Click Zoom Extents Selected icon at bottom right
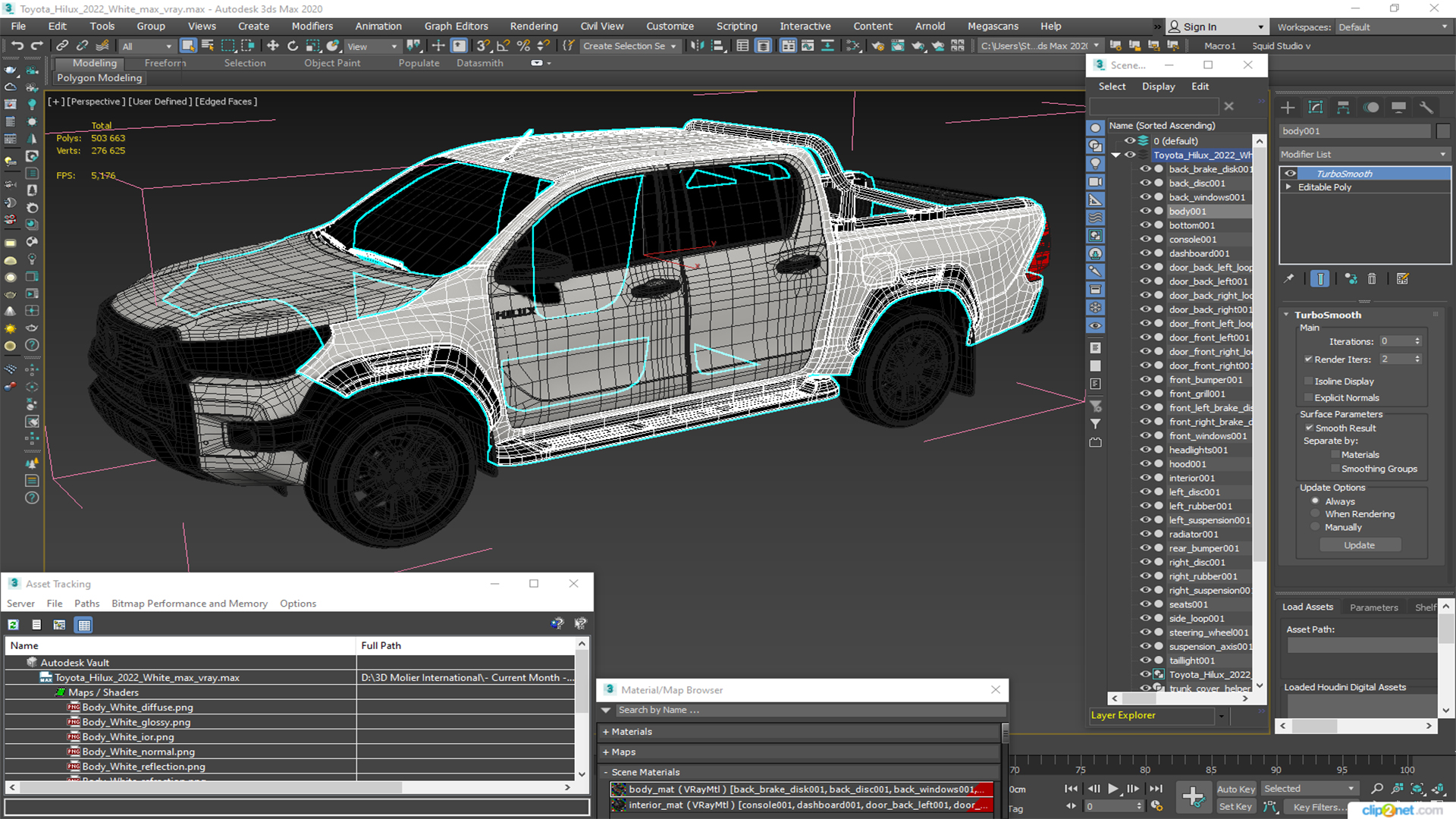The image size is (1456, 819). 1417,789
